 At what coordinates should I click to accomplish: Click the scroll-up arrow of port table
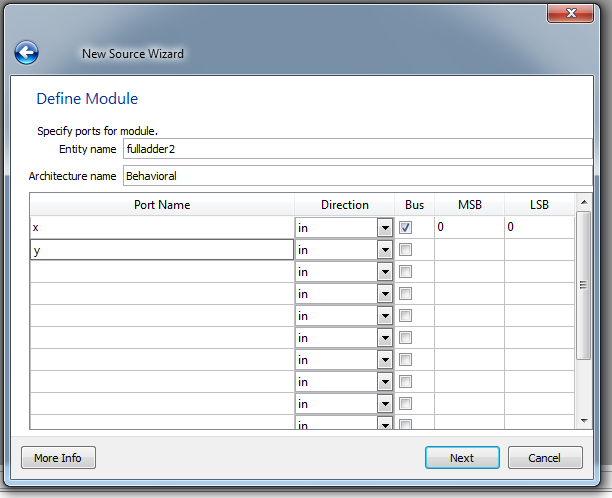pos(584,204)
